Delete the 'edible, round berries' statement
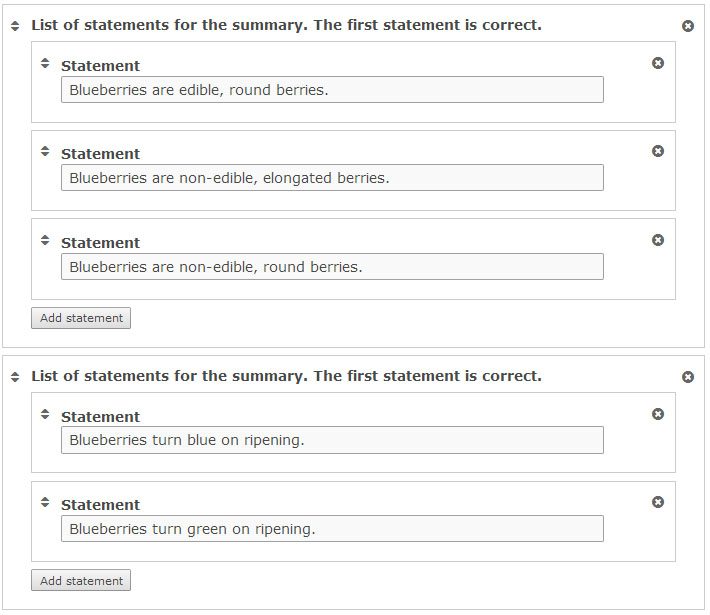 point(658,63)
